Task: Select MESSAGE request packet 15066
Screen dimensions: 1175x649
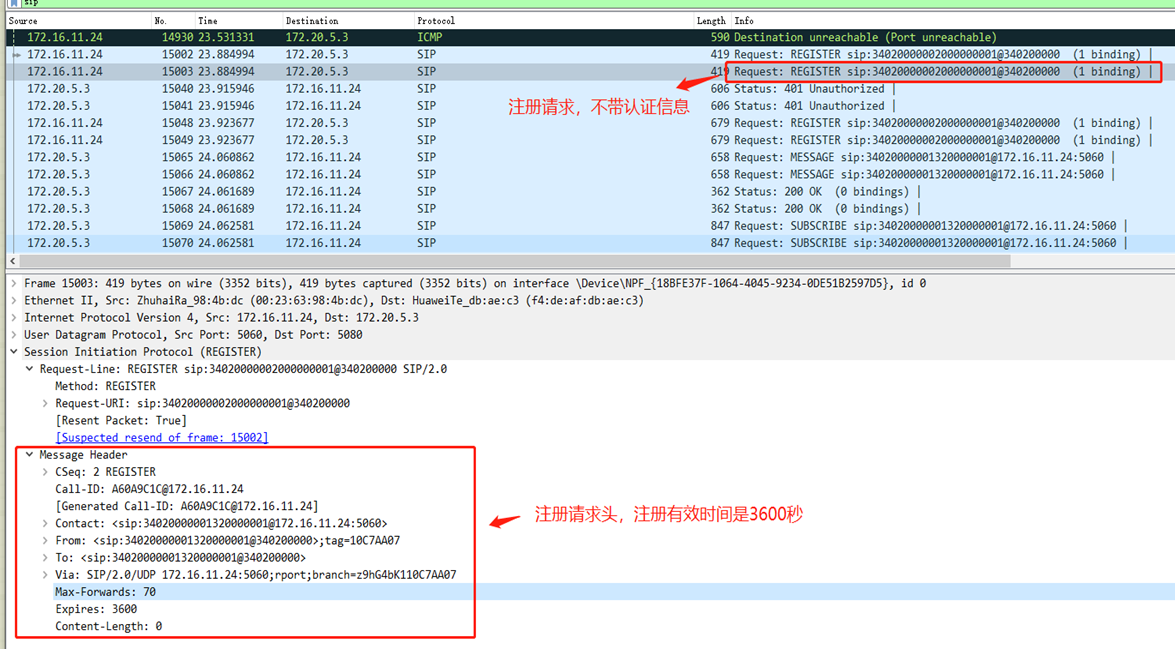Action: click(590, 175)
